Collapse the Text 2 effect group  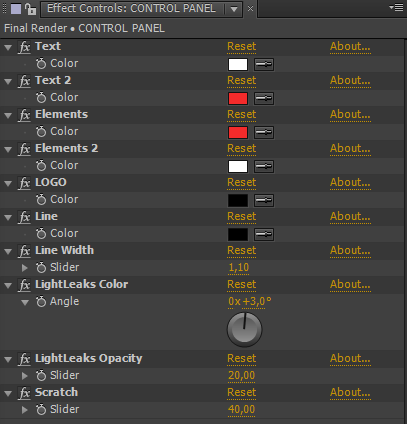tap(8, 81)
